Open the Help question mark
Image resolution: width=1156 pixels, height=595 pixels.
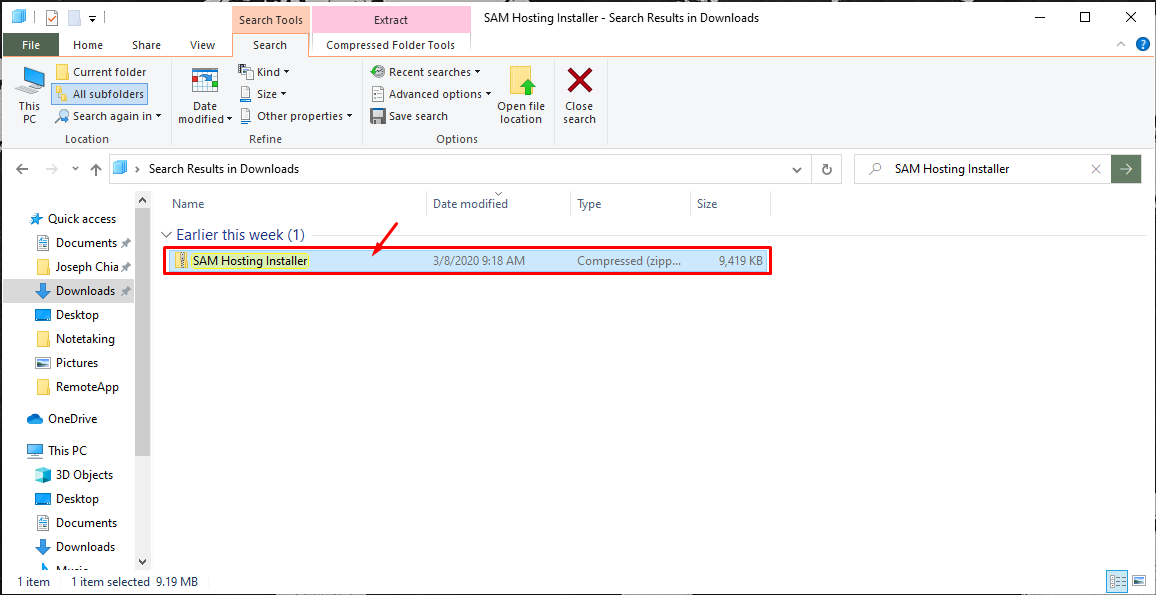pyautogui.click(x=1142, y=44)
